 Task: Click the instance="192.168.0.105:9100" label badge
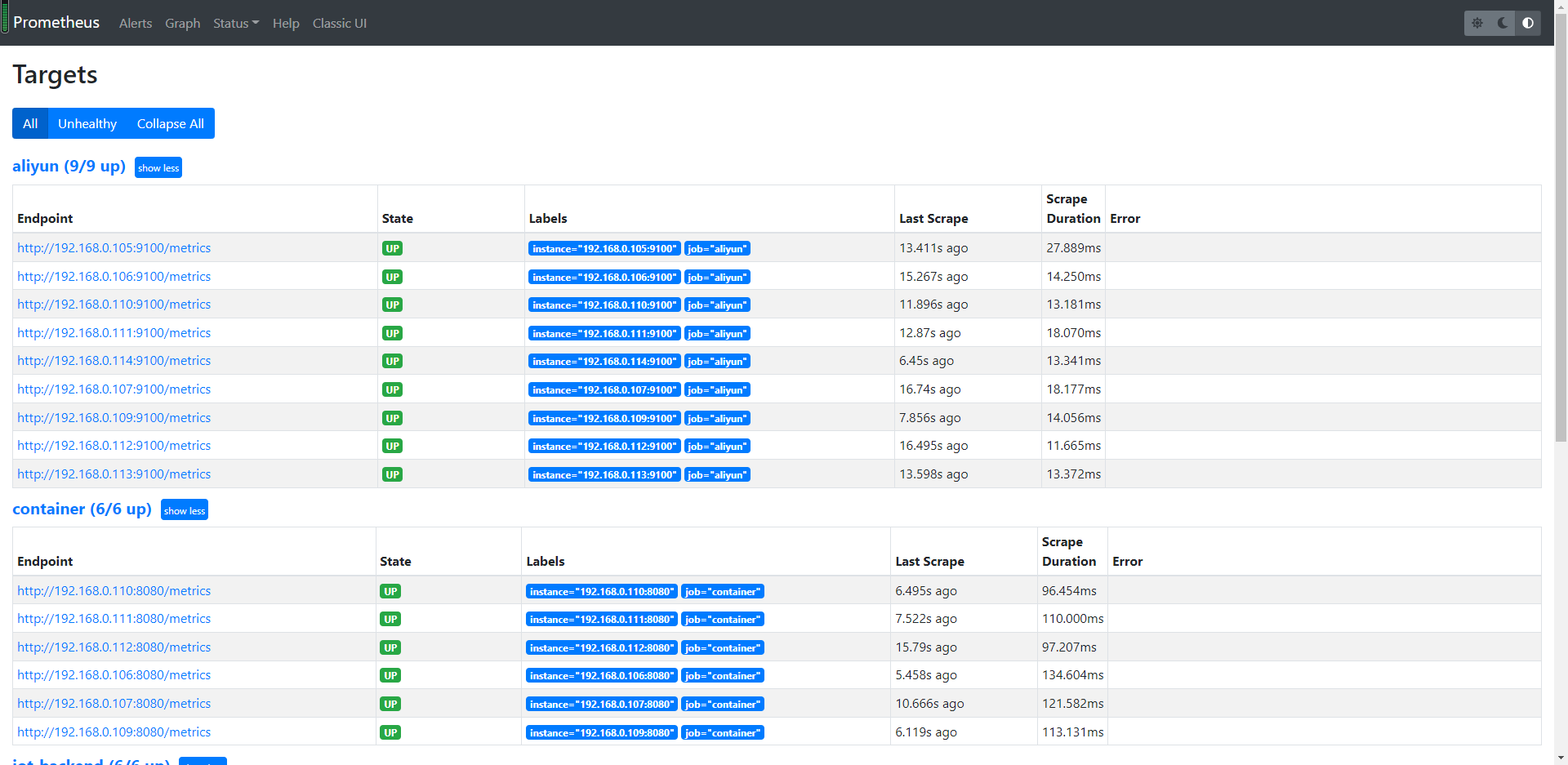tap(604, 249)
